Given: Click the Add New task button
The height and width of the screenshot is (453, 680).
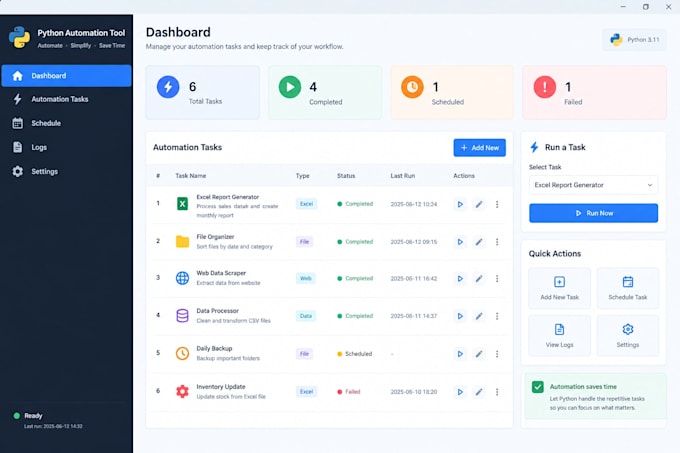Looking at the screenshot, I should click(x=480, y=148).
